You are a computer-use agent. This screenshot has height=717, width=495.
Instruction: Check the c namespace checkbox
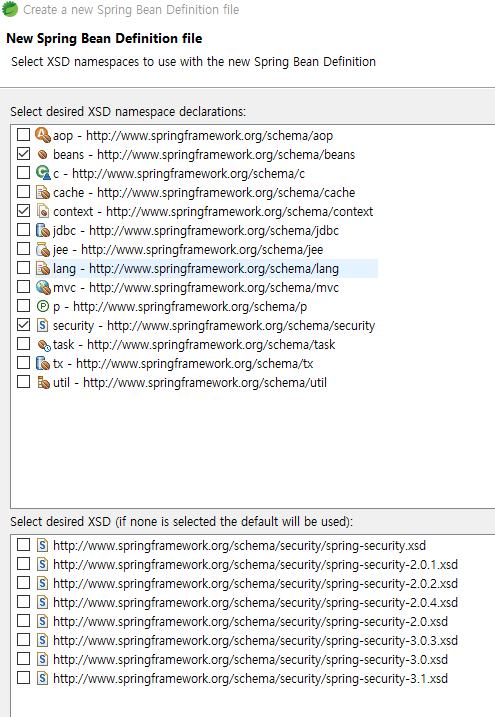pos(23,172)
